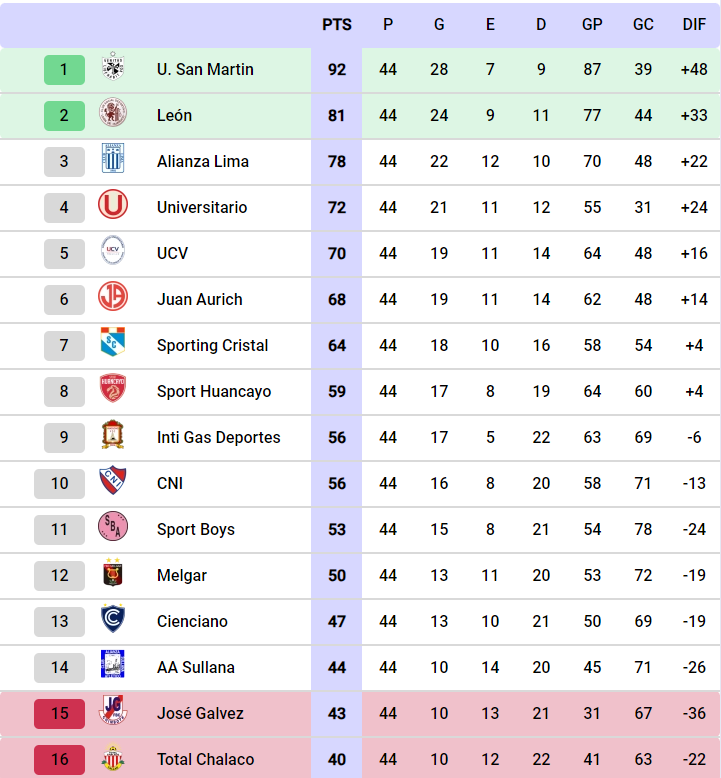Select the UCV points value 70

tap(337, 254)
